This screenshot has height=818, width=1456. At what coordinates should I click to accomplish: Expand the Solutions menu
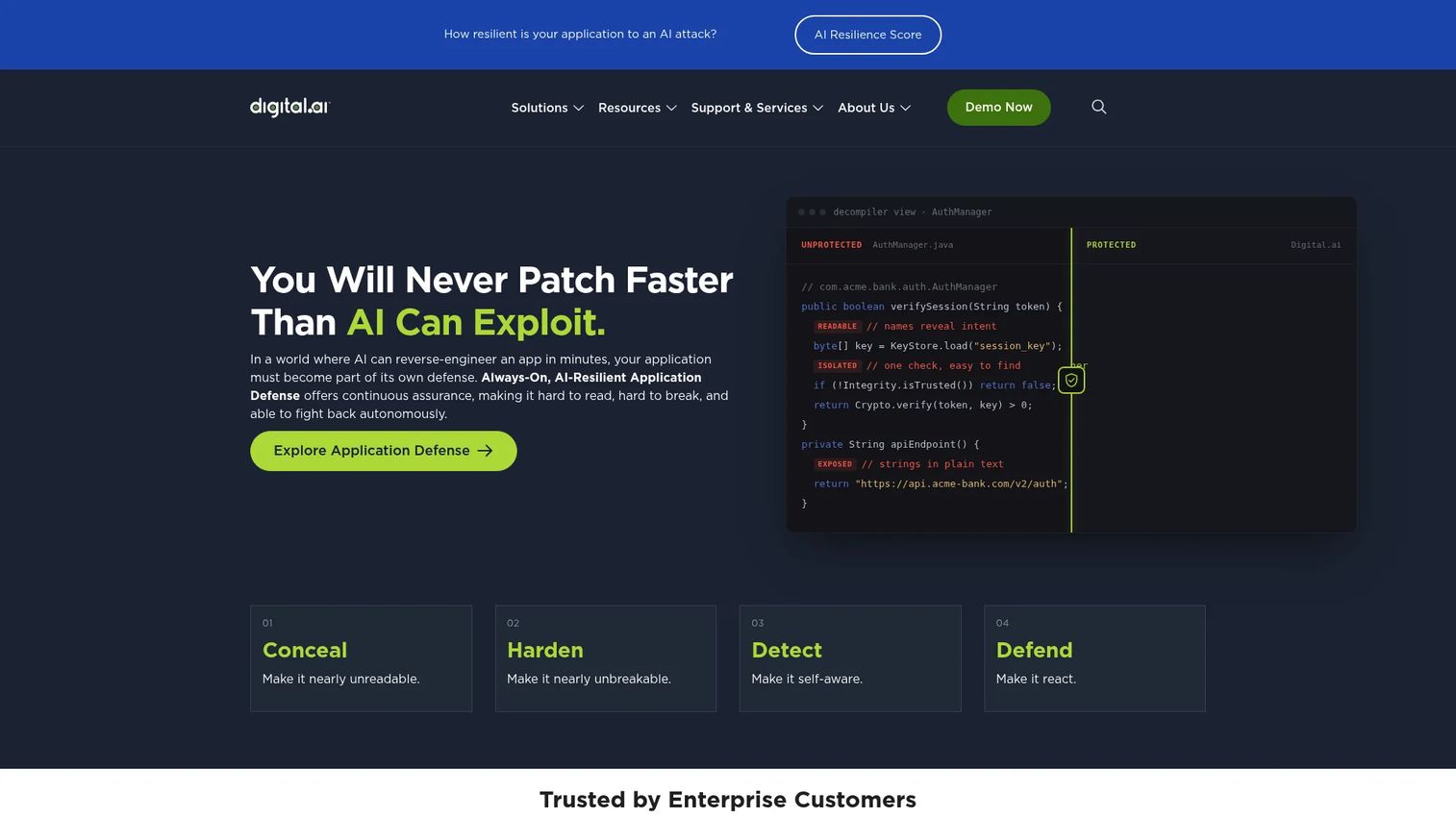click(x=547, y=108)
